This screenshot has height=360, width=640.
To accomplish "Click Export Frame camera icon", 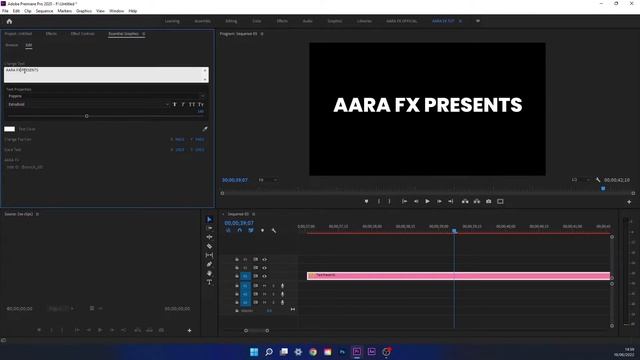I will point(489,201).
